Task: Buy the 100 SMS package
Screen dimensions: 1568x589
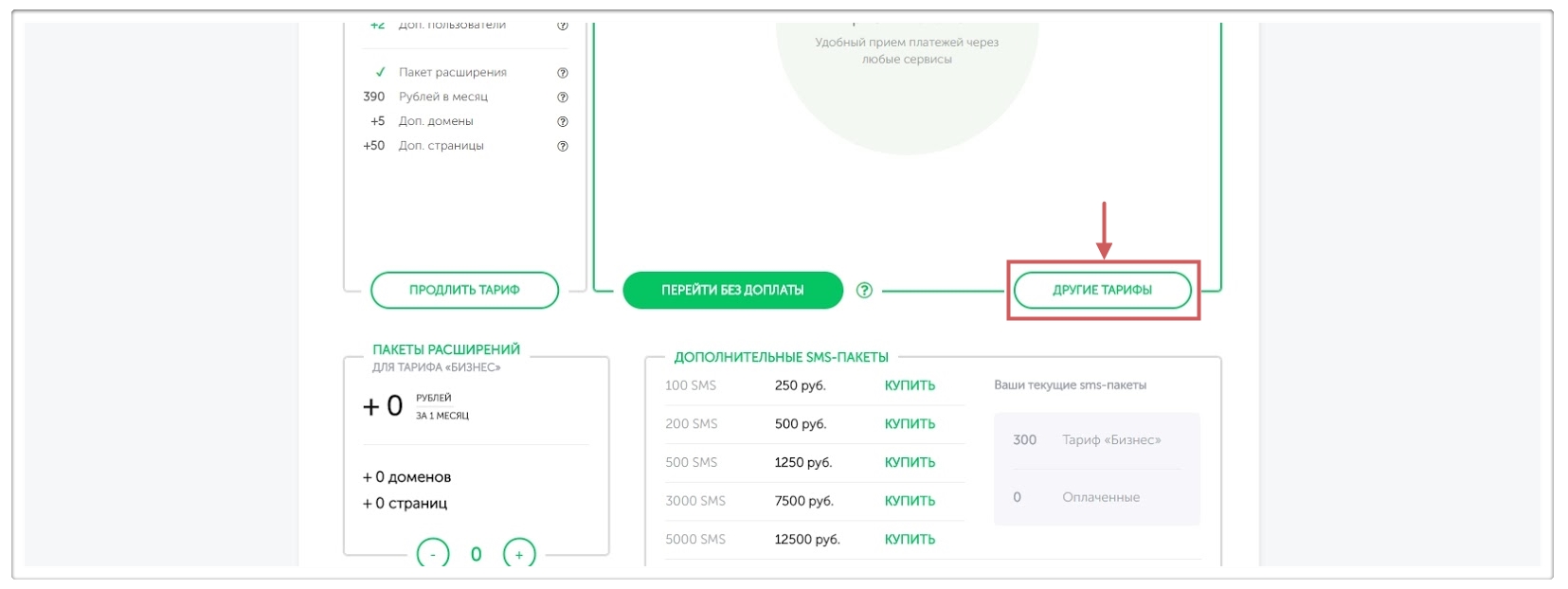Action: click(910, 385)
